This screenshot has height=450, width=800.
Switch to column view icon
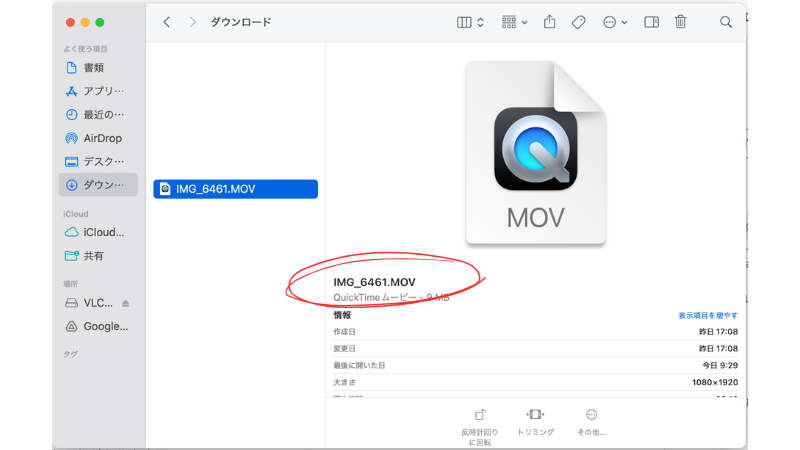[464, 22]
